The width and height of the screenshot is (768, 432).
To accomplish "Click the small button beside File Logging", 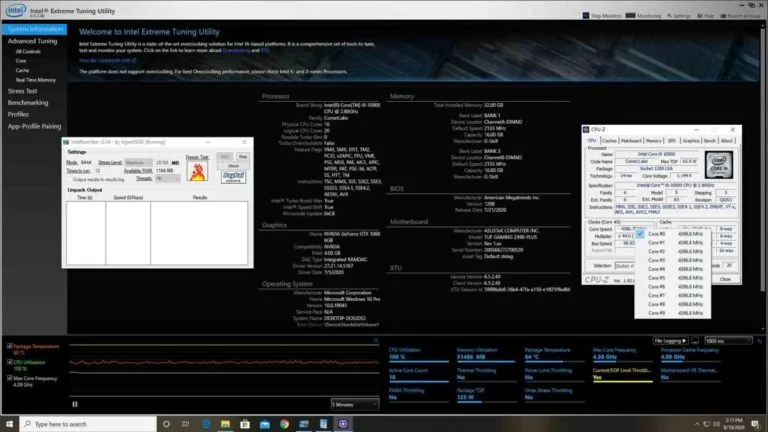I will (695, 340).
